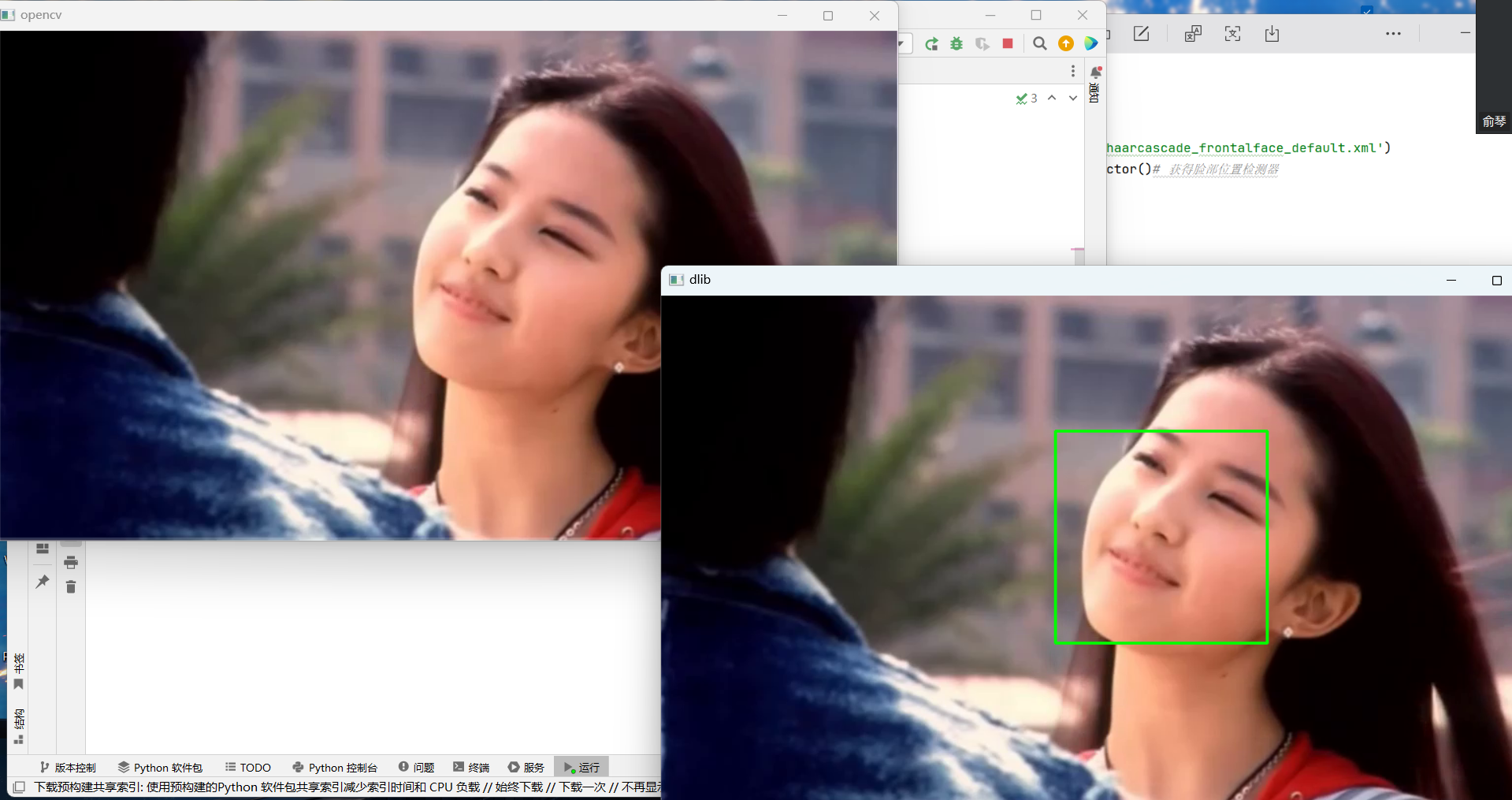Open the editor tab three-dot menu

coord(1073,71)
